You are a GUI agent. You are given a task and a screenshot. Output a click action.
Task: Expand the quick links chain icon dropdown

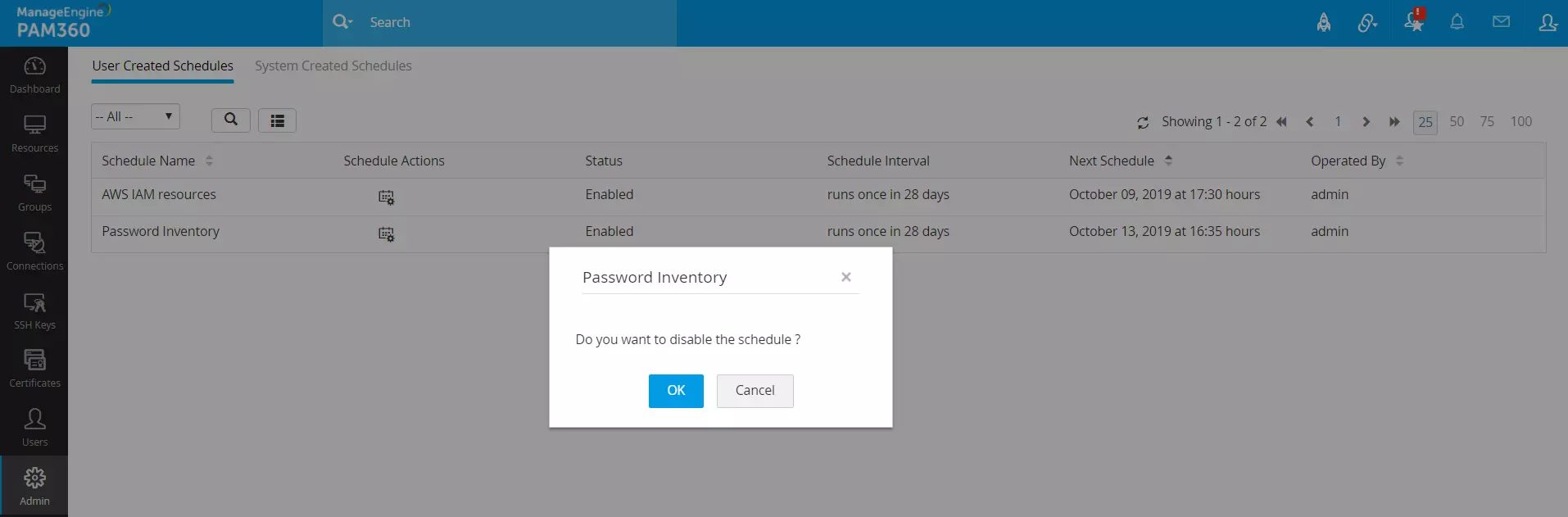1366,22
